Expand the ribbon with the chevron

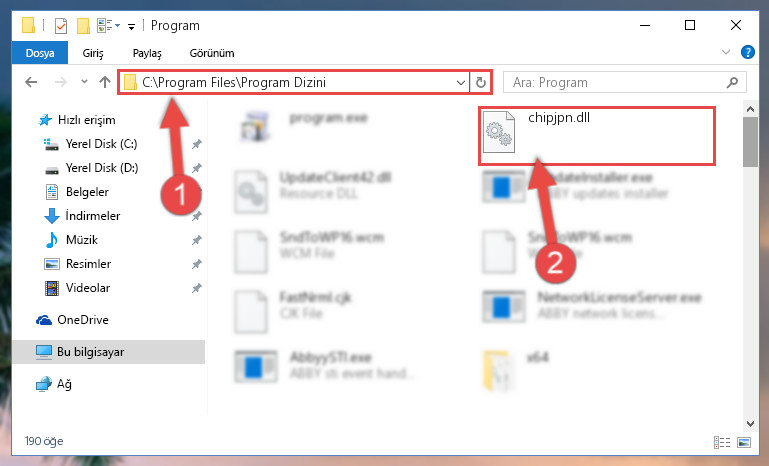click(x=726, y=52)
